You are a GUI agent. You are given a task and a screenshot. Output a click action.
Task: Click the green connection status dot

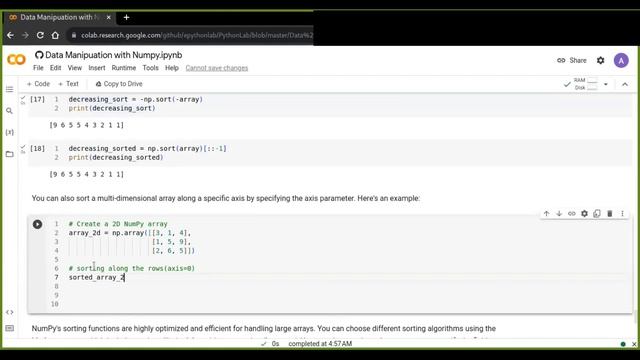point(623,344)
